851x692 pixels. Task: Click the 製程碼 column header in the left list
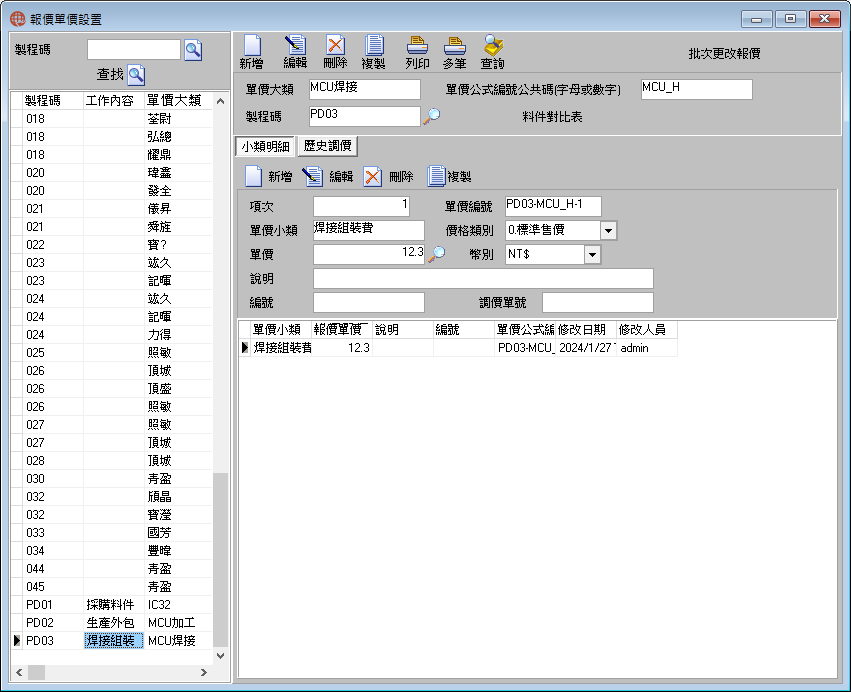[x=53, y=100]
